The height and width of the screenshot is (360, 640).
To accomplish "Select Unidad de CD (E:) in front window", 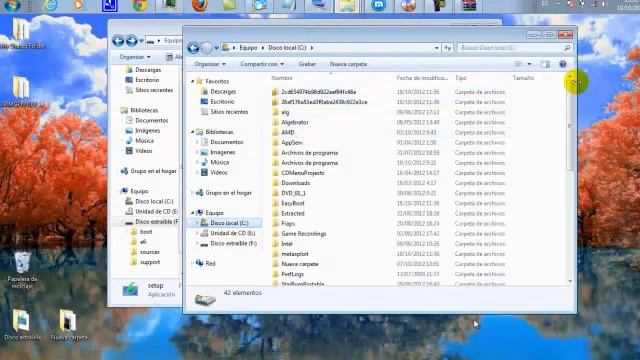I will 233,233.
